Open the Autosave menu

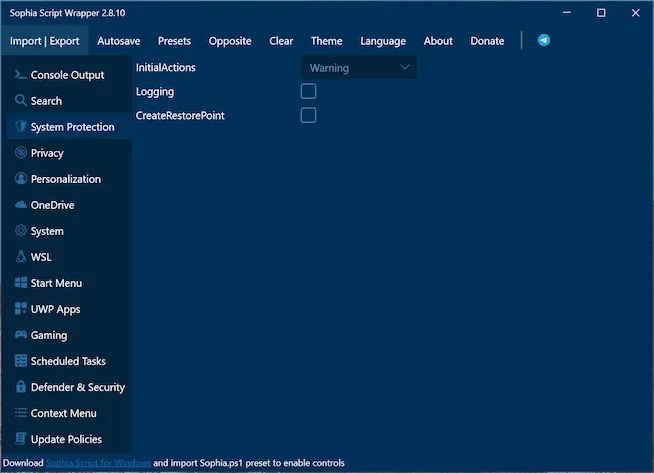coord(118,41)
